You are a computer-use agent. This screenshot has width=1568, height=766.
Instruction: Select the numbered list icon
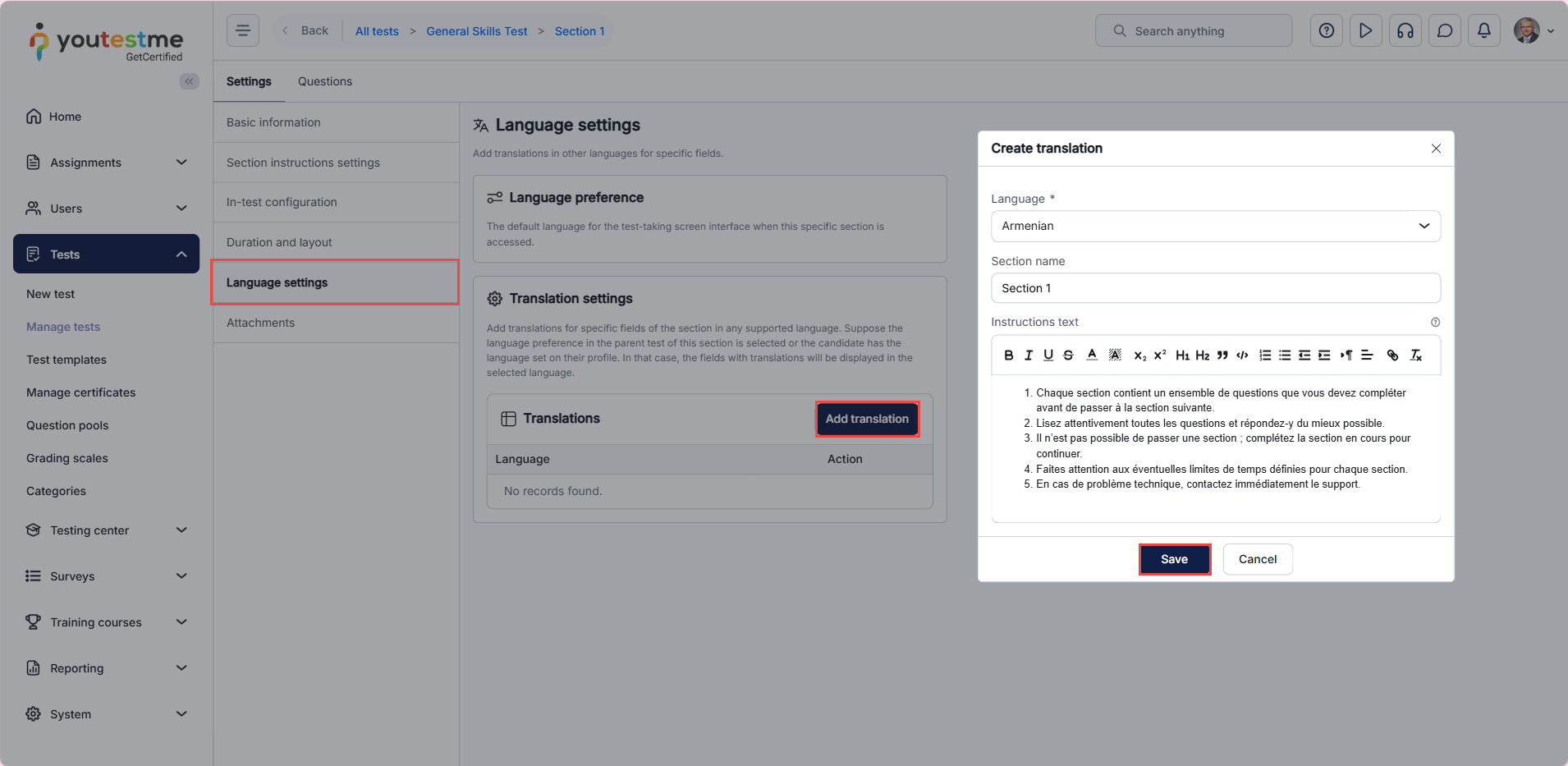(x=1265, y=355)
